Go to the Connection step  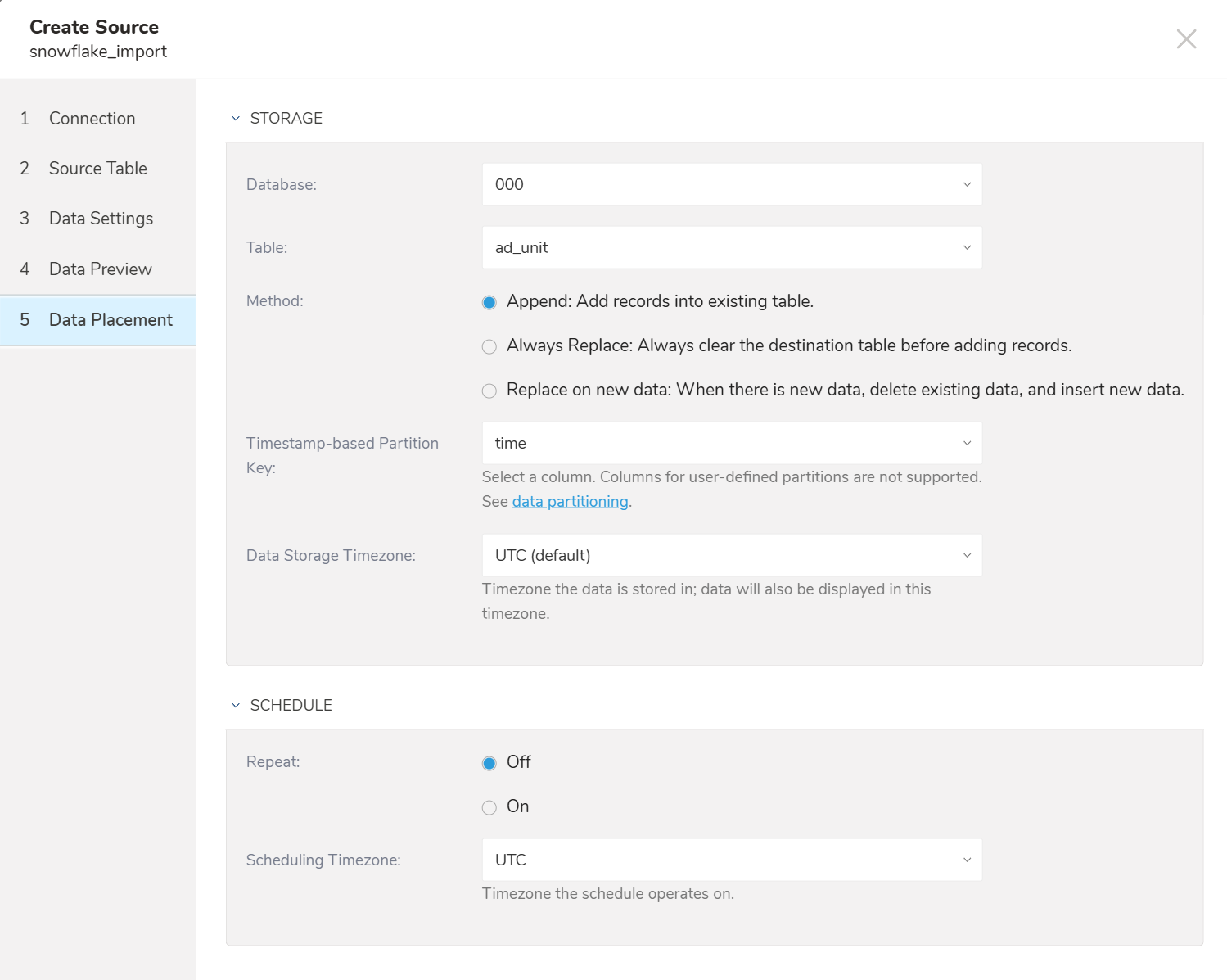coord(92,119)
